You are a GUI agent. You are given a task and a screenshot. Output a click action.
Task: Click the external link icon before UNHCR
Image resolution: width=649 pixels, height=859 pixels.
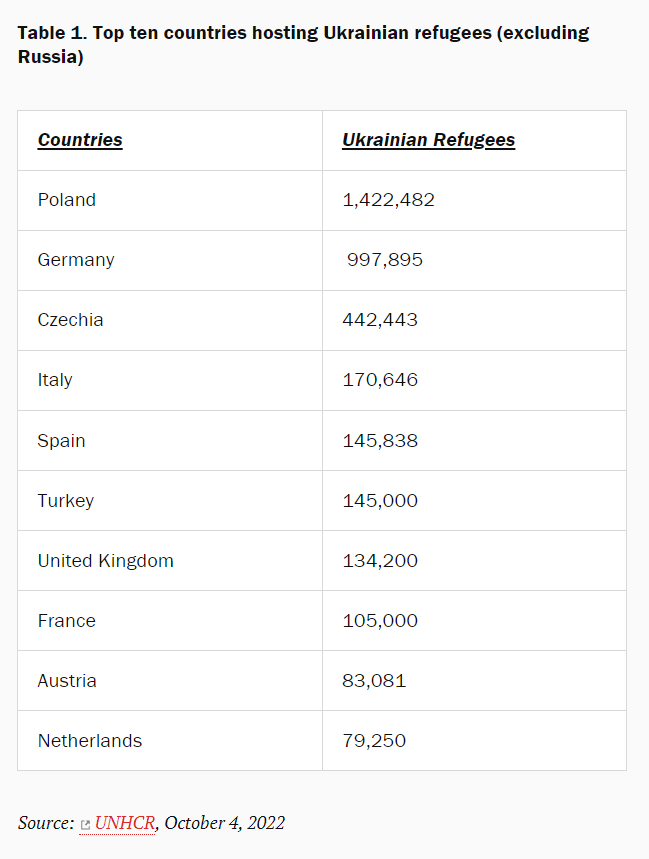click(x=86, y=825)
